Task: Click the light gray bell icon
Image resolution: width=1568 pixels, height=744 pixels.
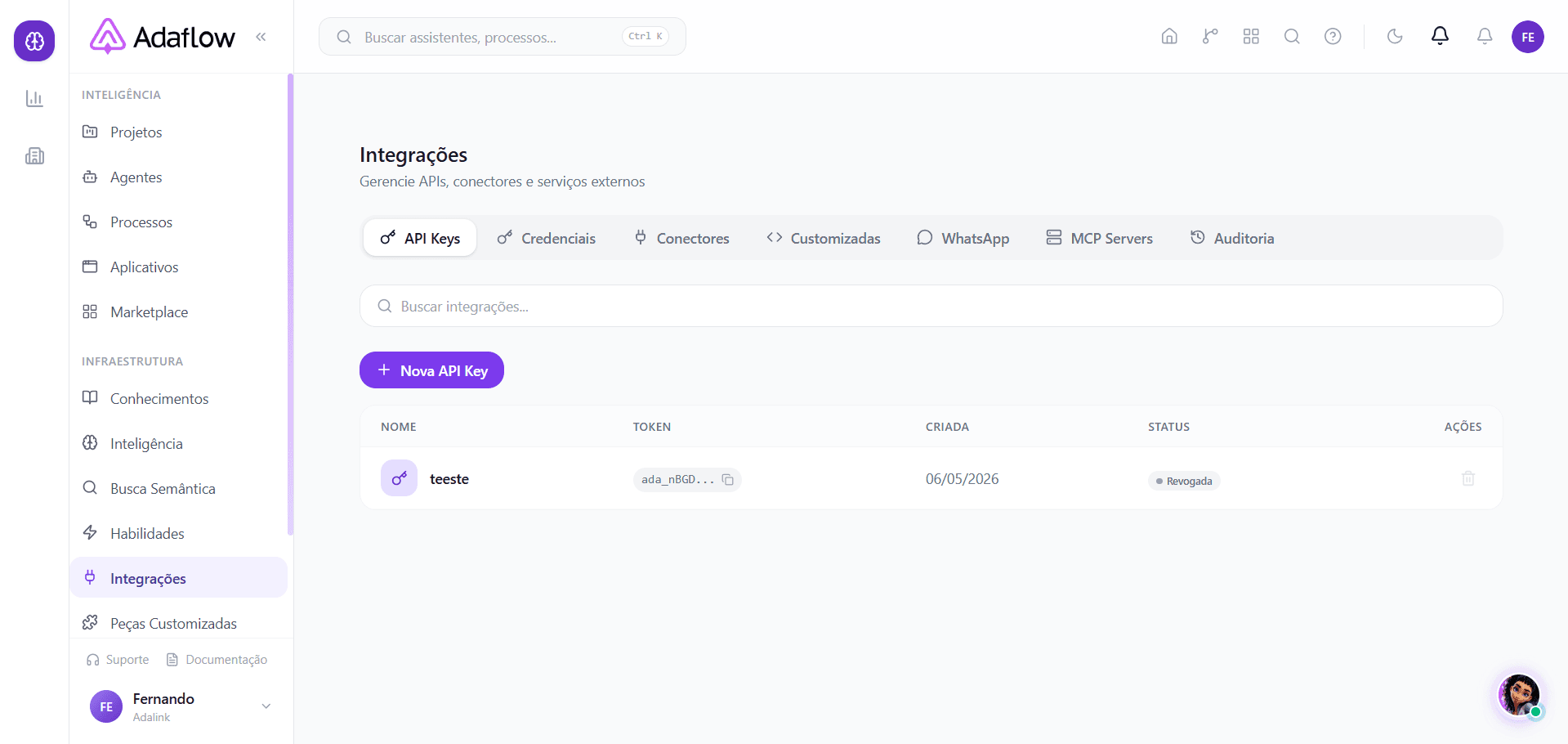Action: click(1485, 37)
